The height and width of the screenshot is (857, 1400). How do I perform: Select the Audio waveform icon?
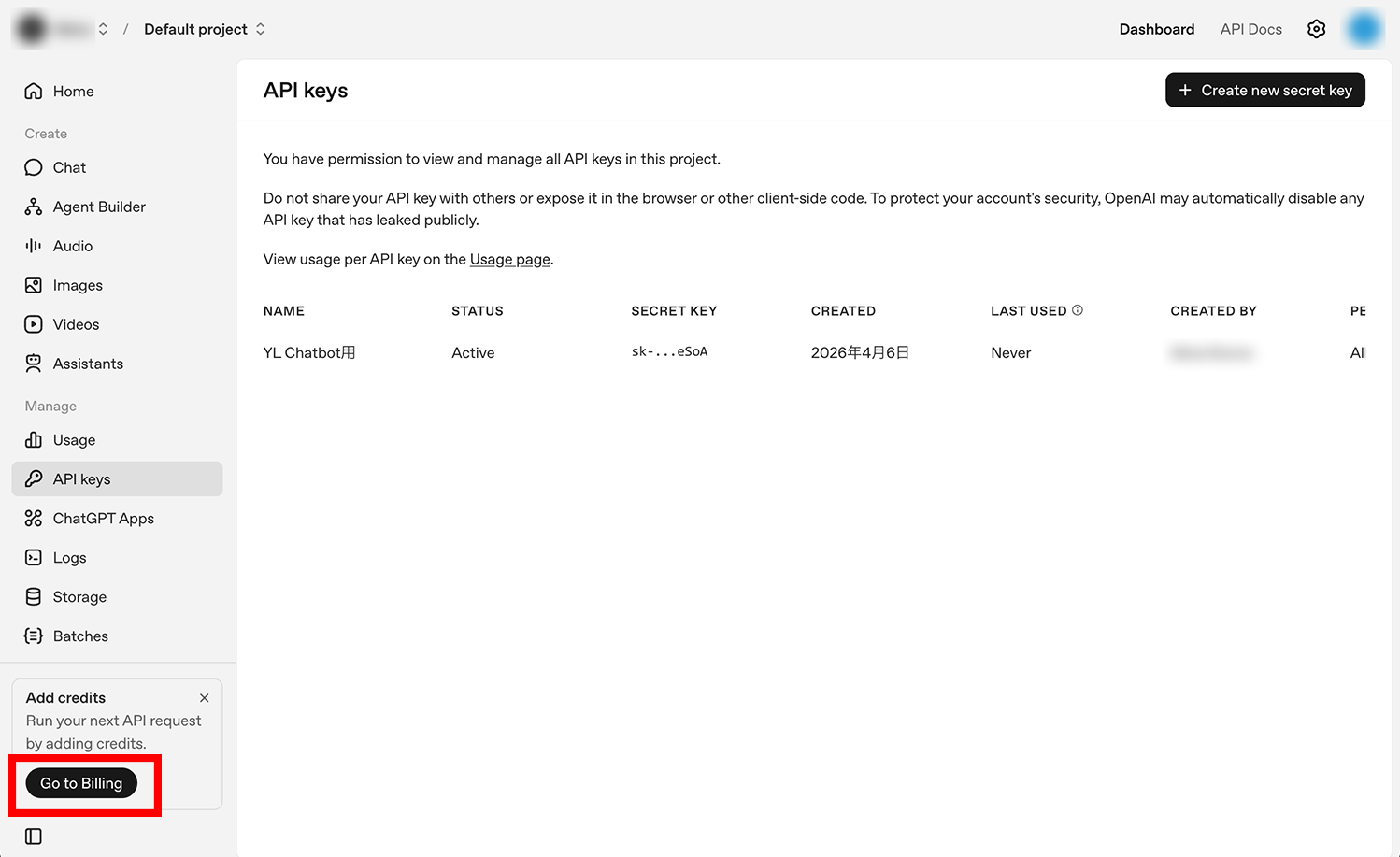click(34, 246)
